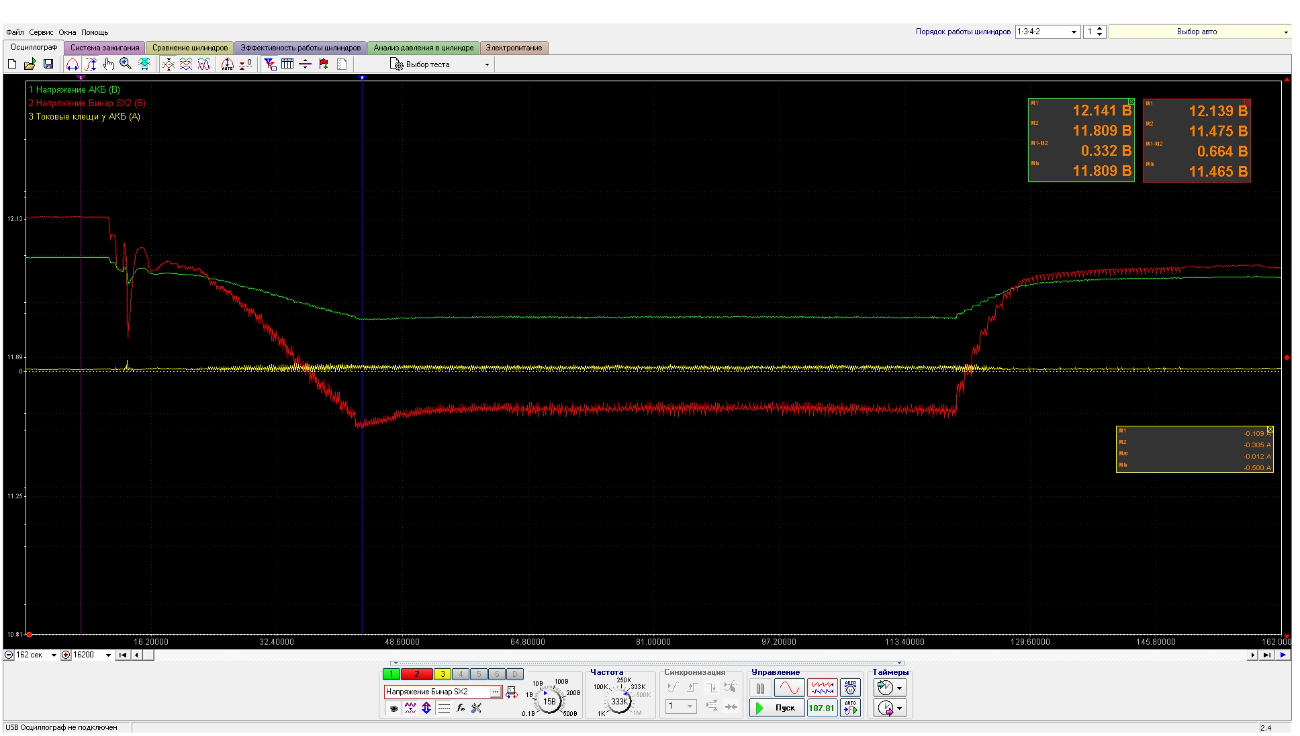Expand the cylinder firing order dropdown 1-3-4-2
The image size is (1300, 736).
pos(1047,32)
